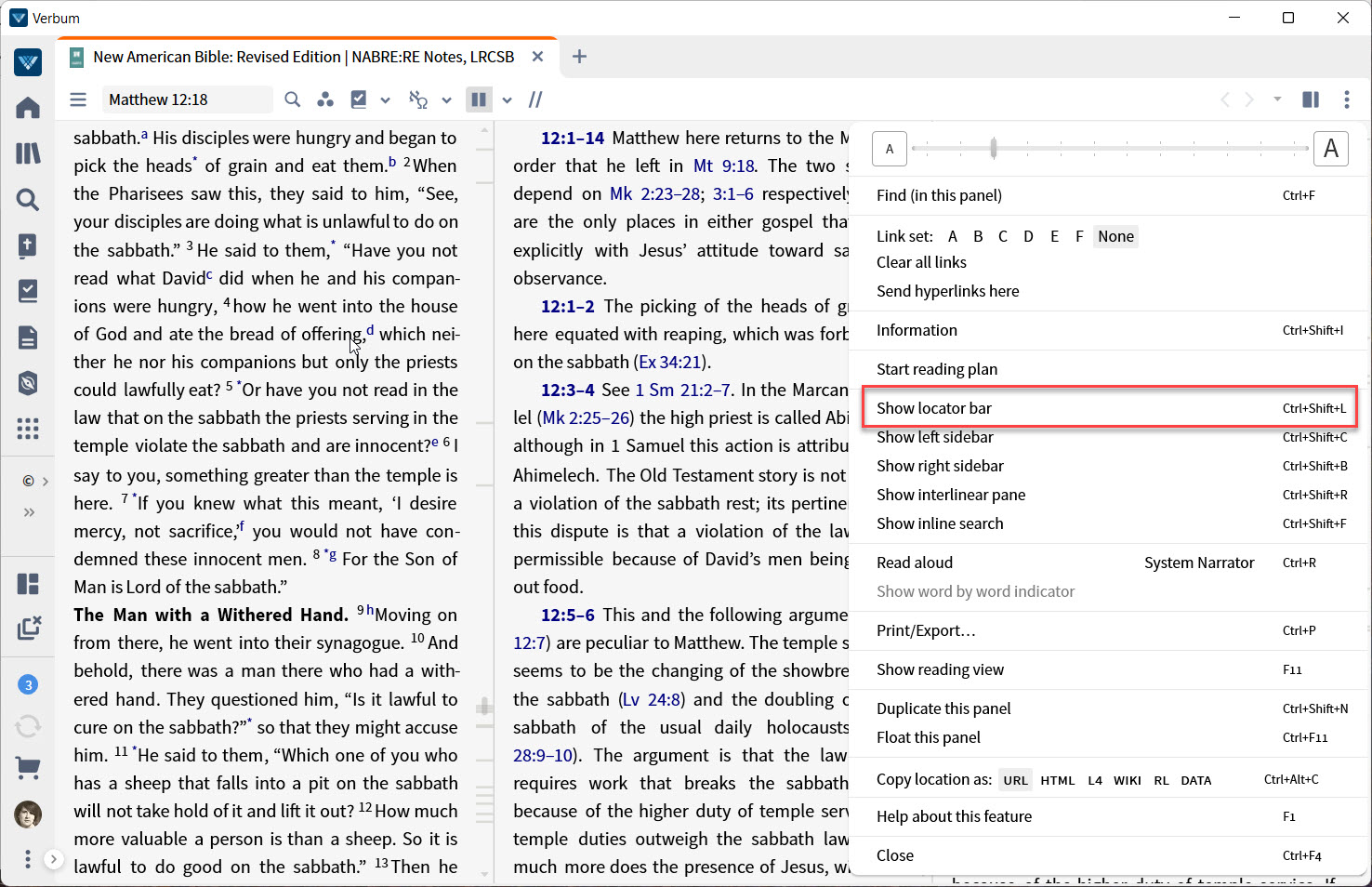Open the shopping cart icon

pyautogui.click(x=28, y=768)
